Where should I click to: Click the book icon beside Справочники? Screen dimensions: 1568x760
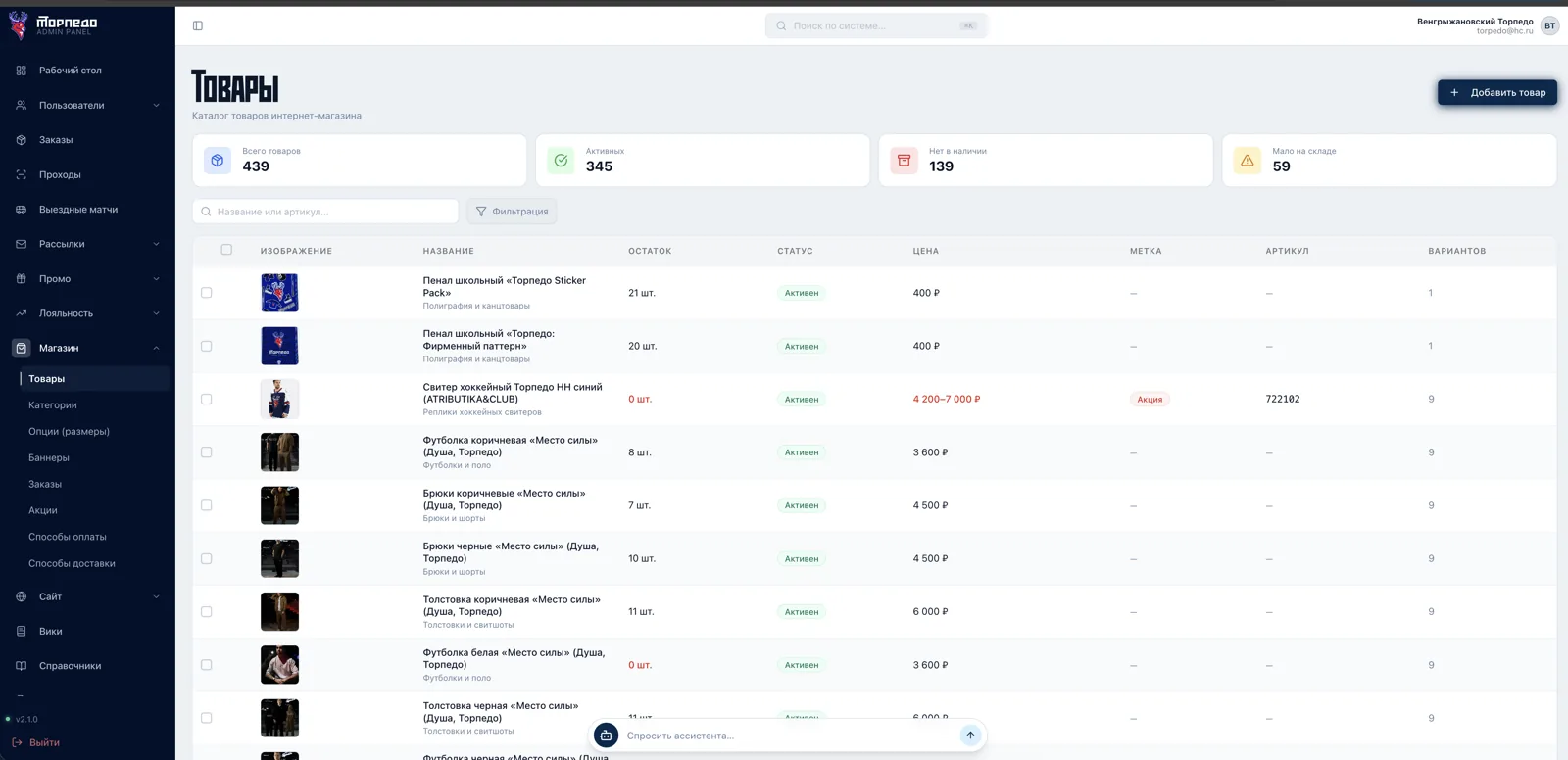[22, 666]
